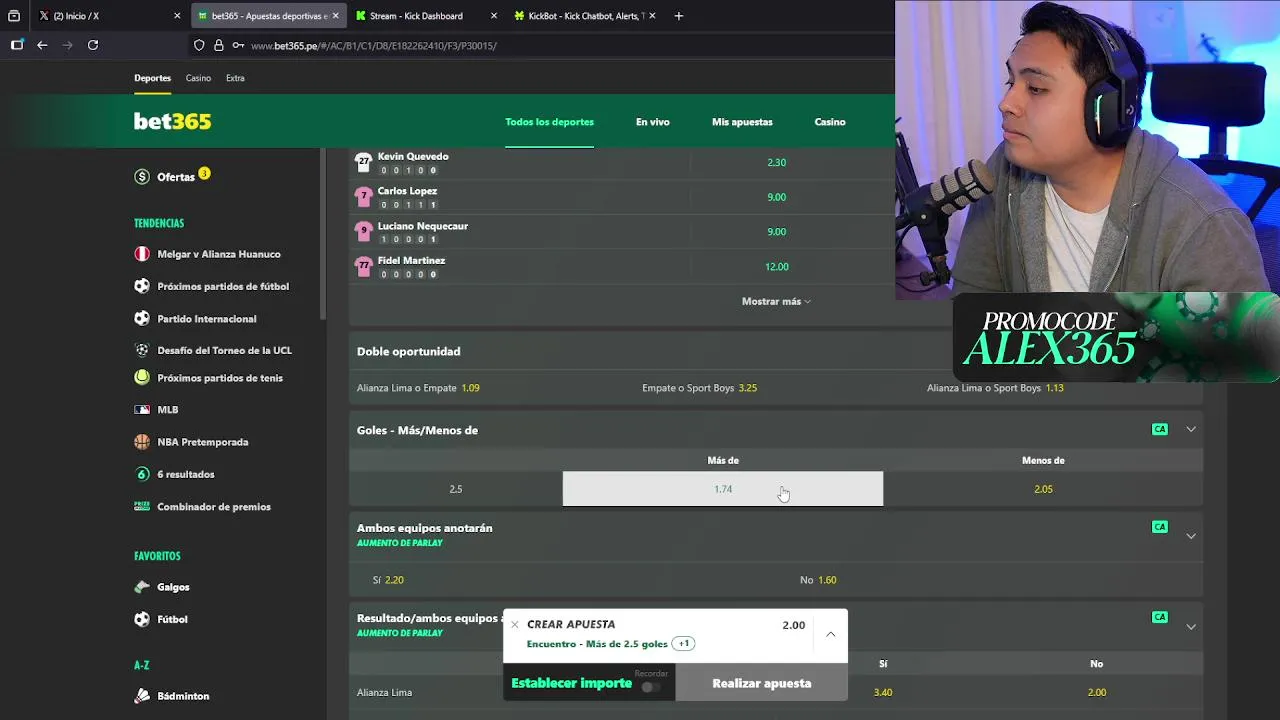Click Kevin Quevedo's jersey icon

(364, 162)
